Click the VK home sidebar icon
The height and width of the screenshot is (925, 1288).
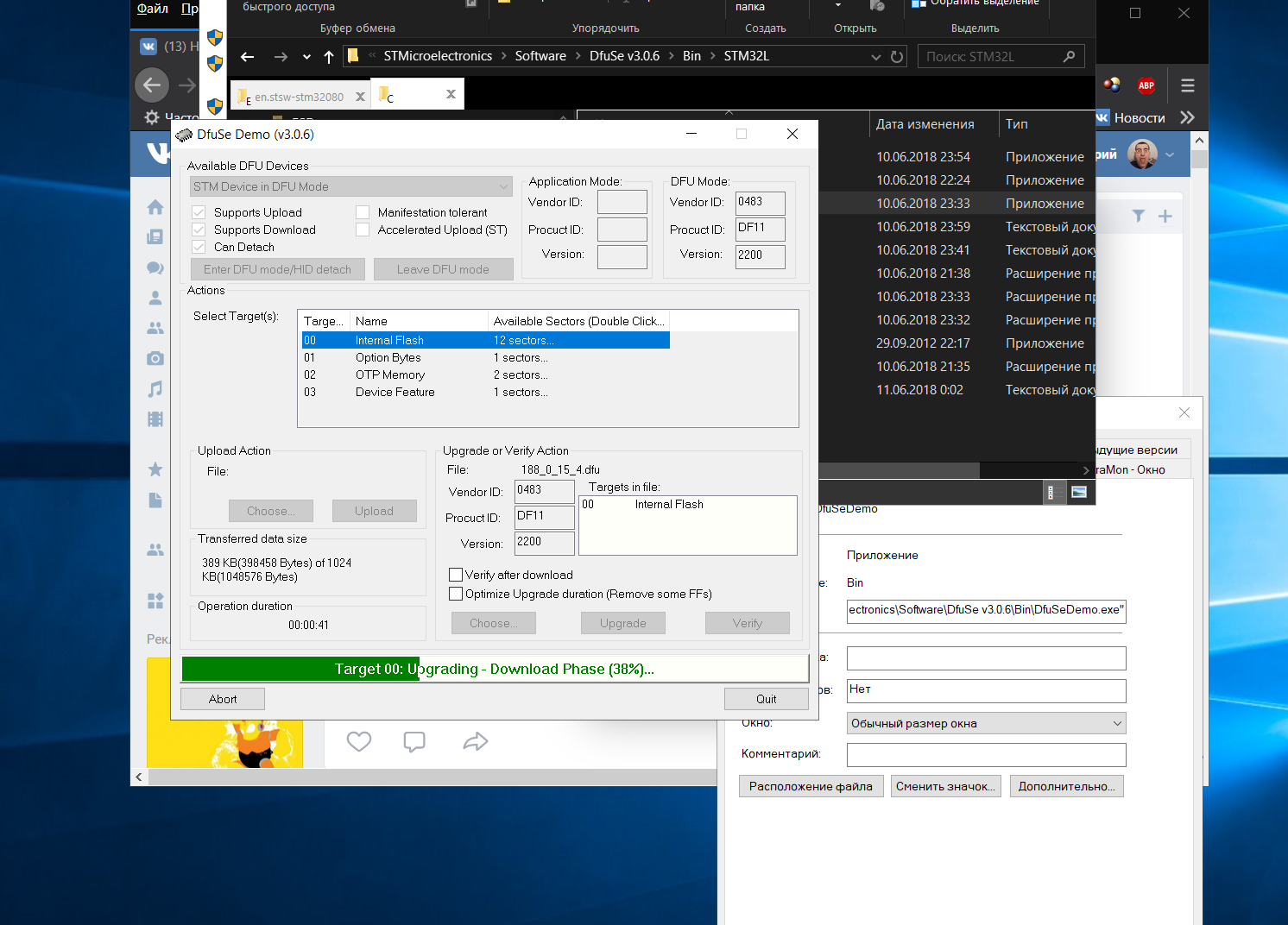tap(155, 207)
